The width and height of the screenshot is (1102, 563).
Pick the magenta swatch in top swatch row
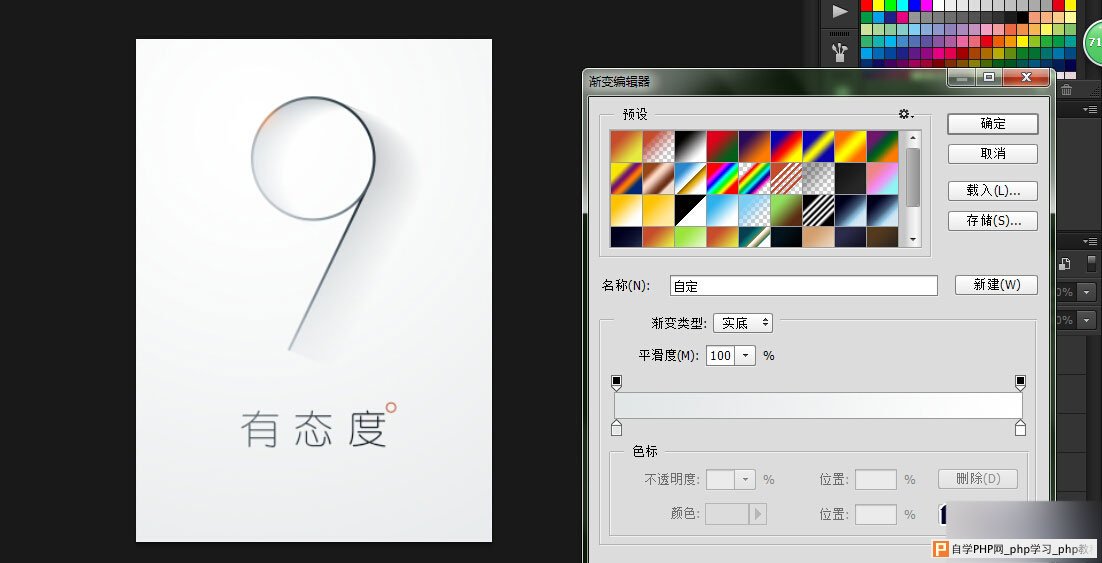pos(926,5)
